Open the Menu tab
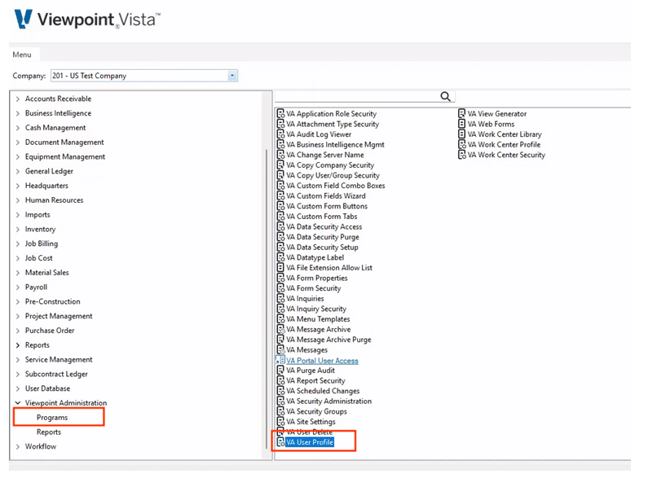This screenshot has height=478, width=670. pos(22,55)
